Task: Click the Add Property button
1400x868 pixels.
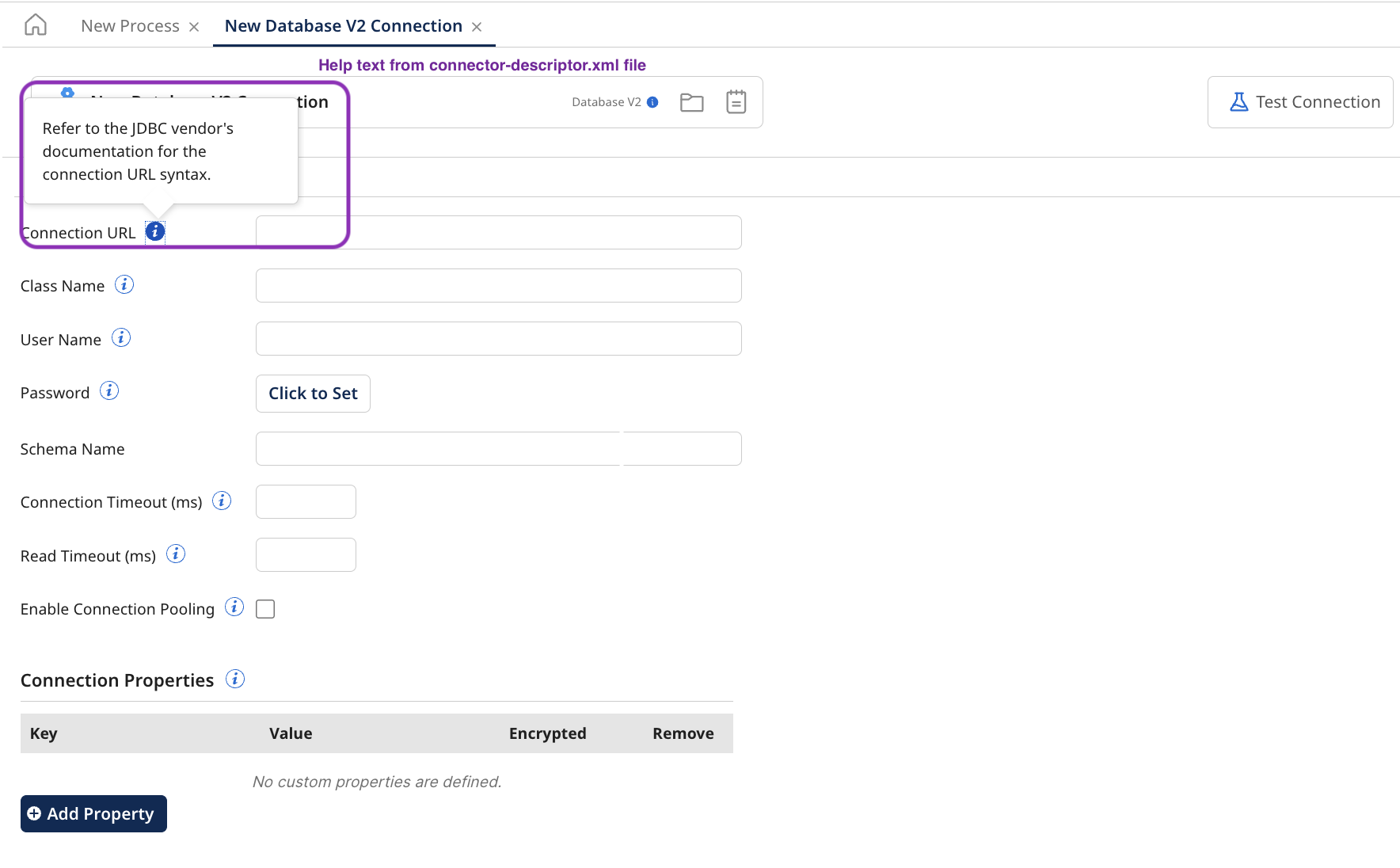Action: coord(93,813)
